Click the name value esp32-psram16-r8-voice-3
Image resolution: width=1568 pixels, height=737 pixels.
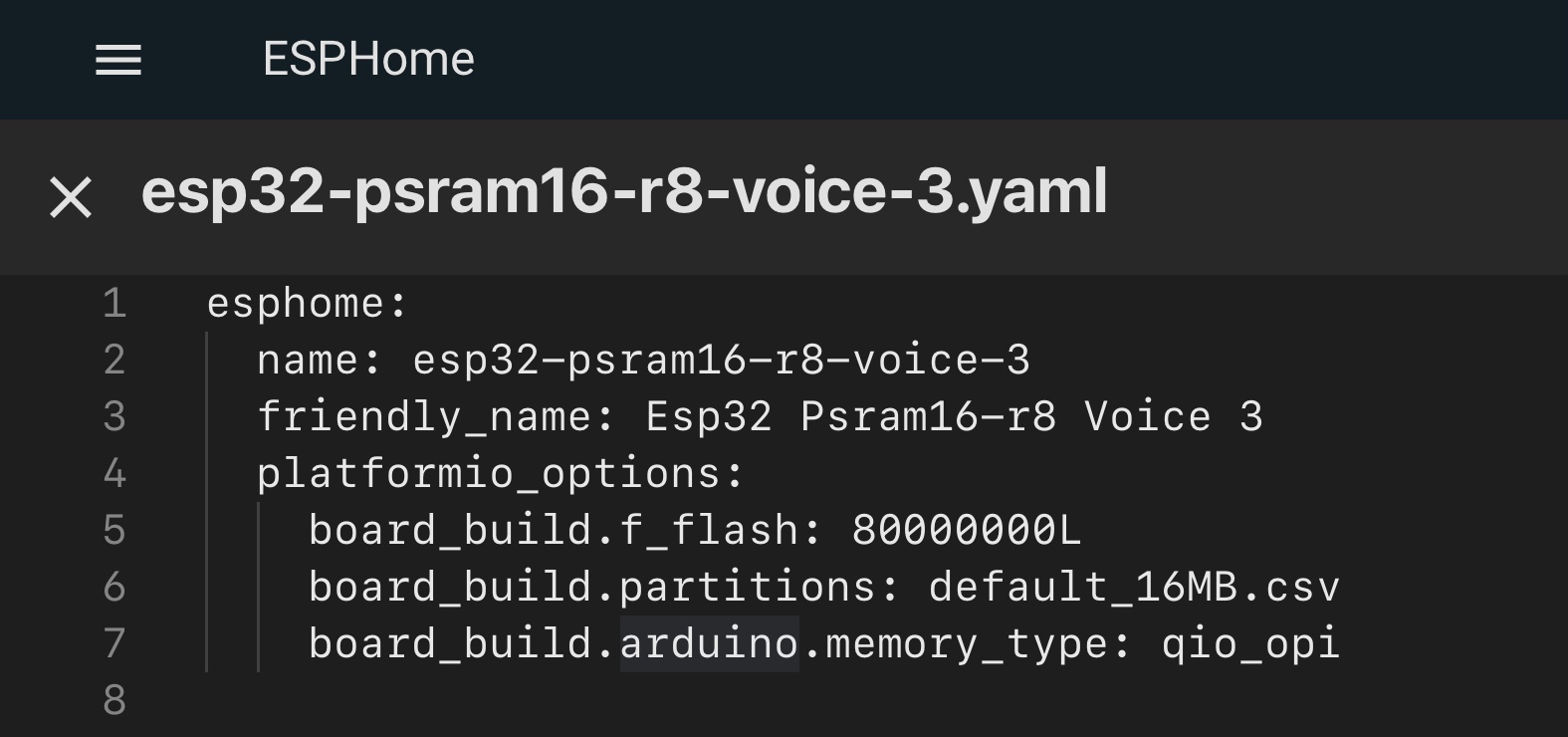pos(722,360)
